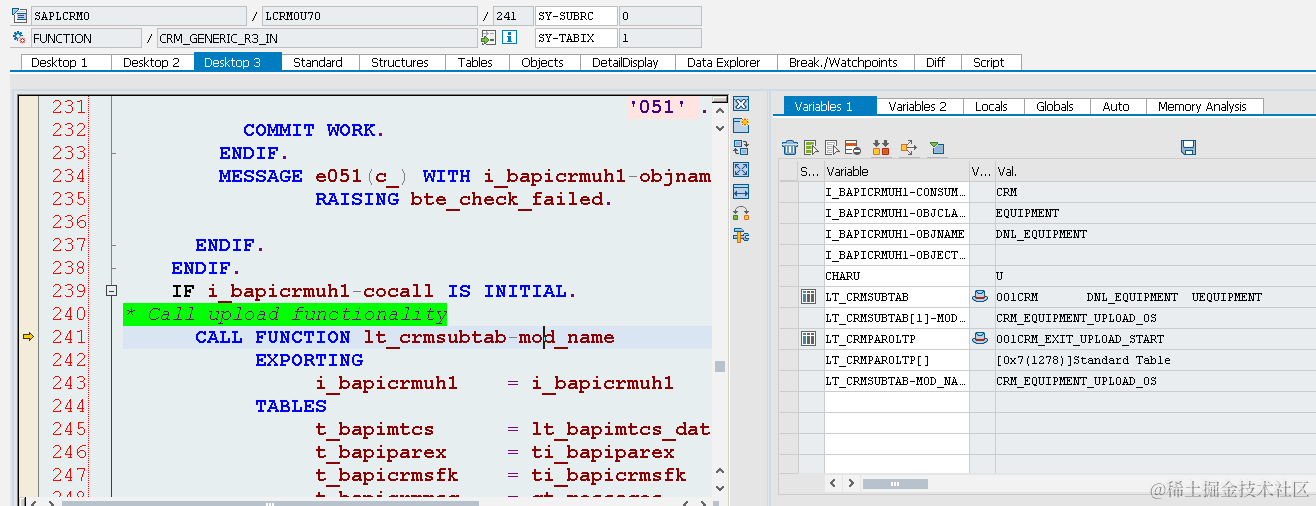Click the function module icon beside FUNCTION
The width and height of the screenshot is (1316, 506).
19,38
